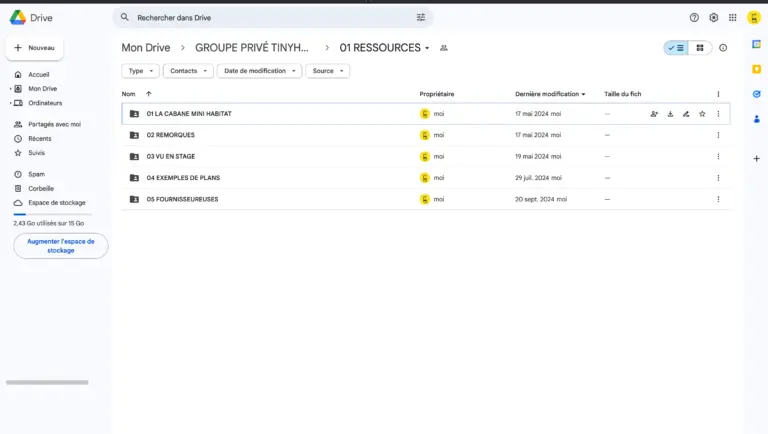Open the Date de modification filter dropdown

pyautogui.click(x=260, y=71)
